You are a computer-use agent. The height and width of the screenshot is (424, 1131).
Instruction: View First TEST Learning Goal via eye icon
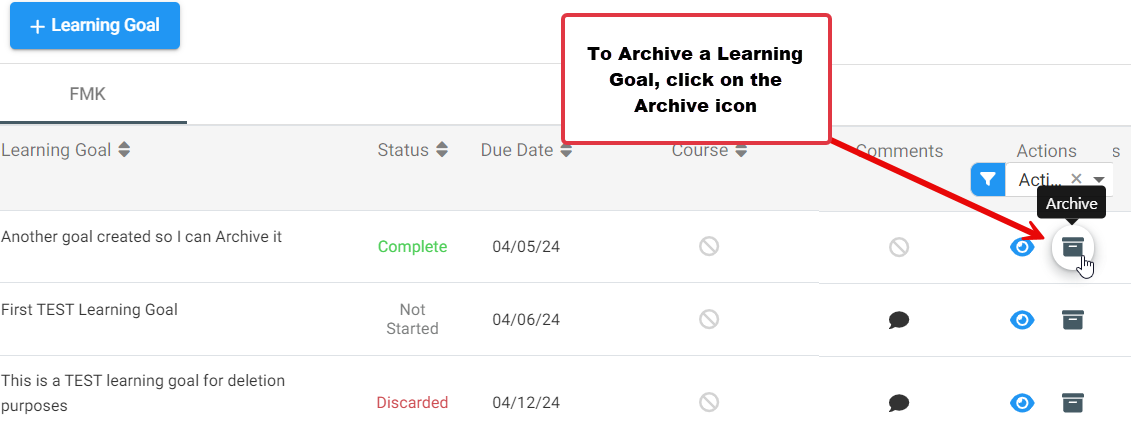pos(1022,319)
